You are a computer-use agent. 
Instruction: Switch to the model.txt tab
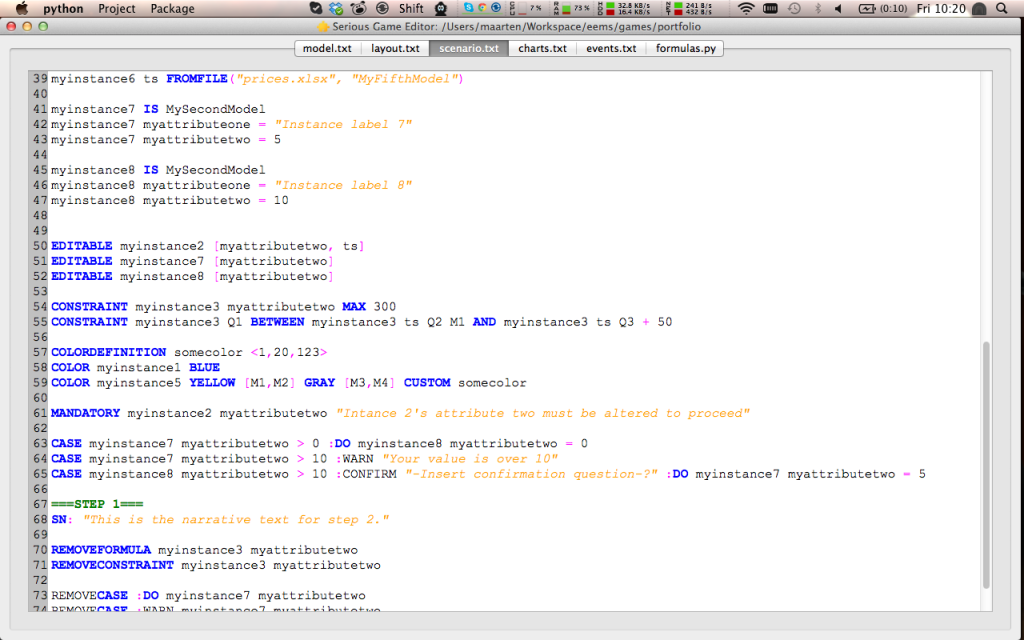(x=327, y=48)
